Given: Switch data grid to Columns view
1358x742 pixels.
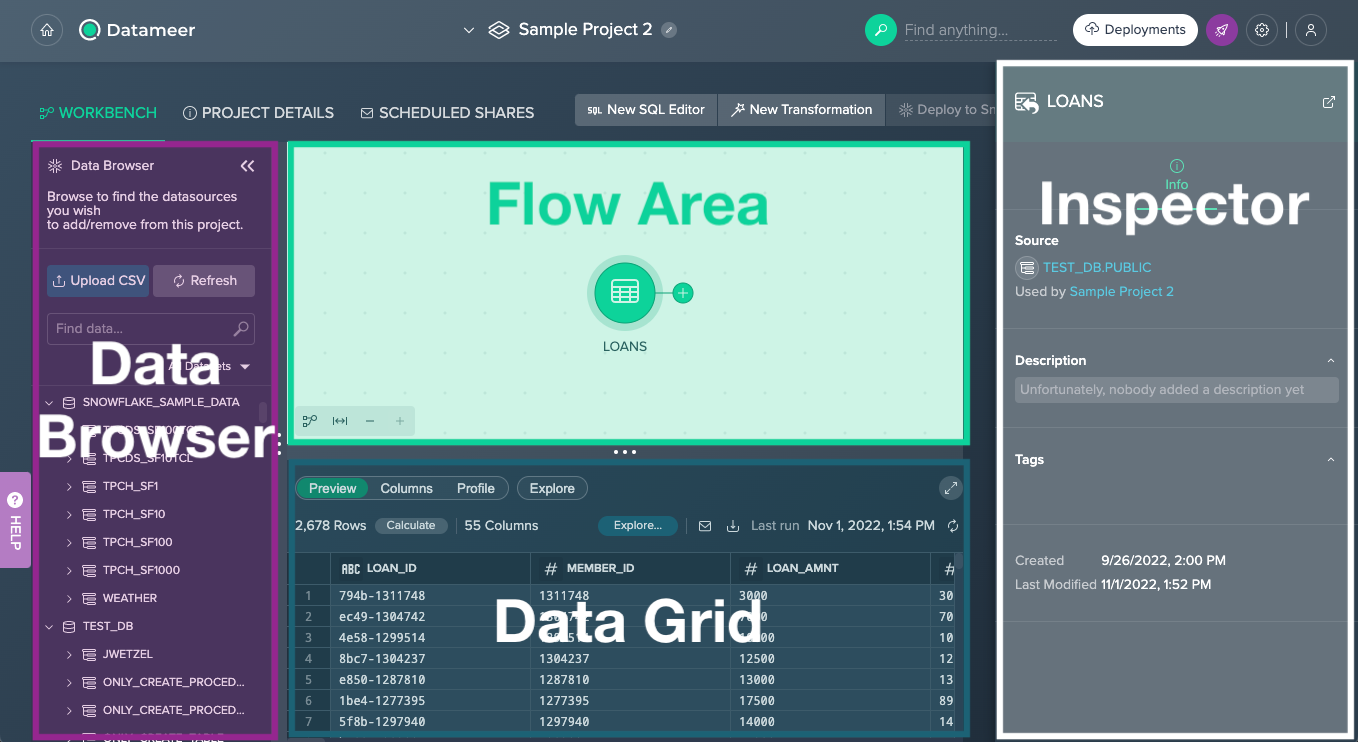Looking at the screenshot, I should [406, 488].
